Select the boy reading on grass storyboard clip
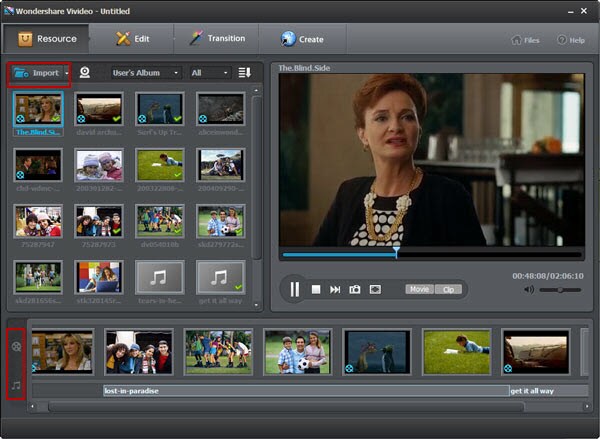The height and width of the screenshot is (439, 600). [457, 352]
